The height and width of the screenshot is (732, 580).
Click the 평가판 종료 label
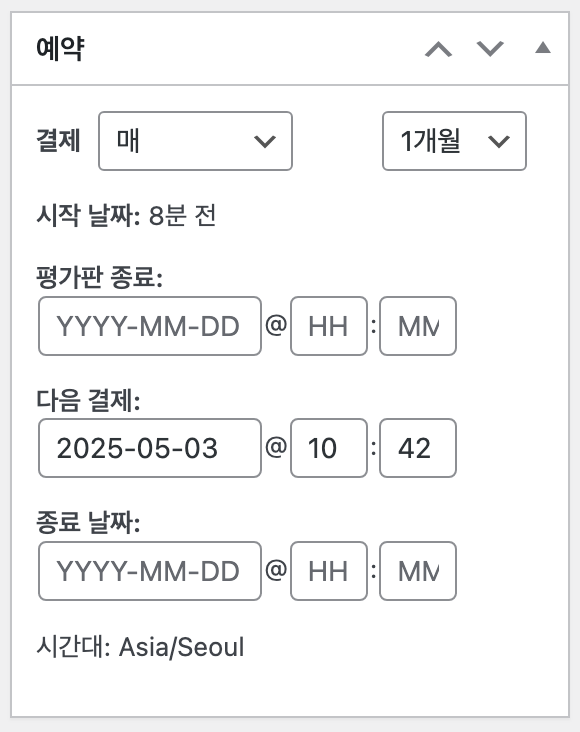coord(99,277)
